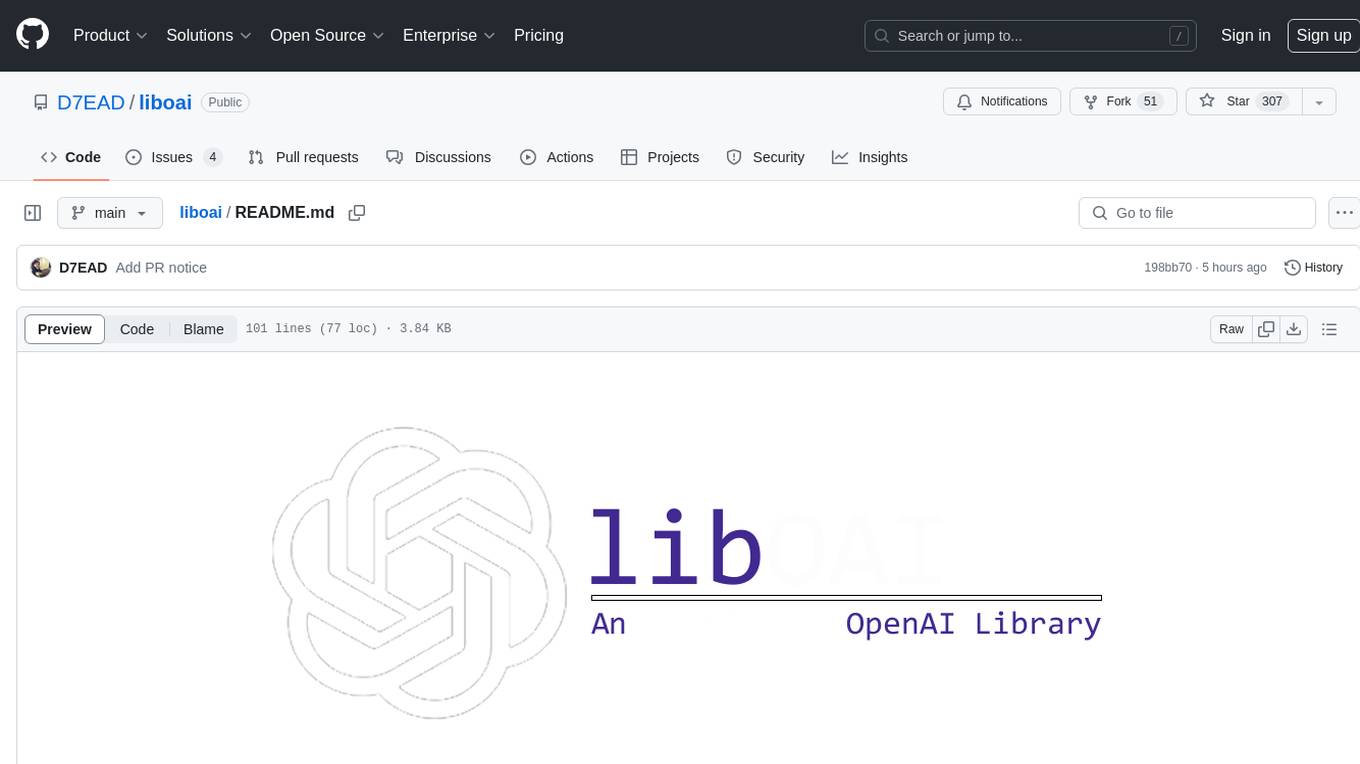Toggle the file tree side panel
1360x764 pixels.
tap(33, 213)
